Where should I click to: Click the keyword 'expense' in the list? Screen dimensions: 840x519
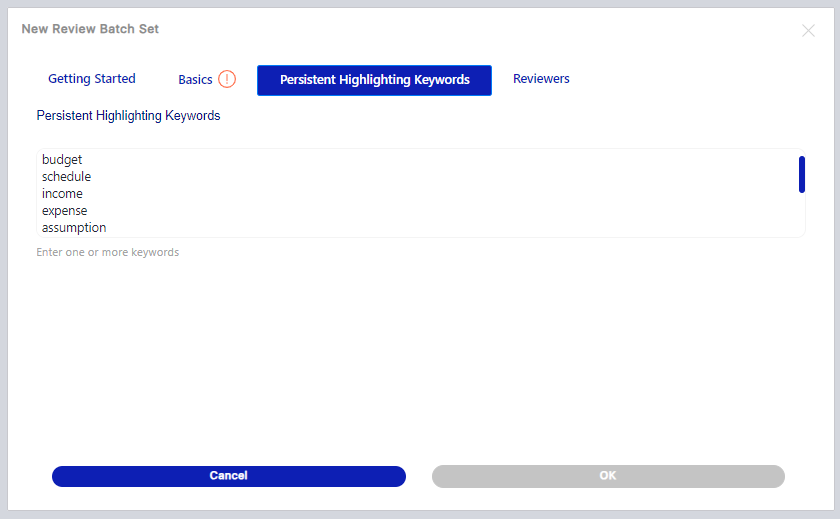coord(64,211)
